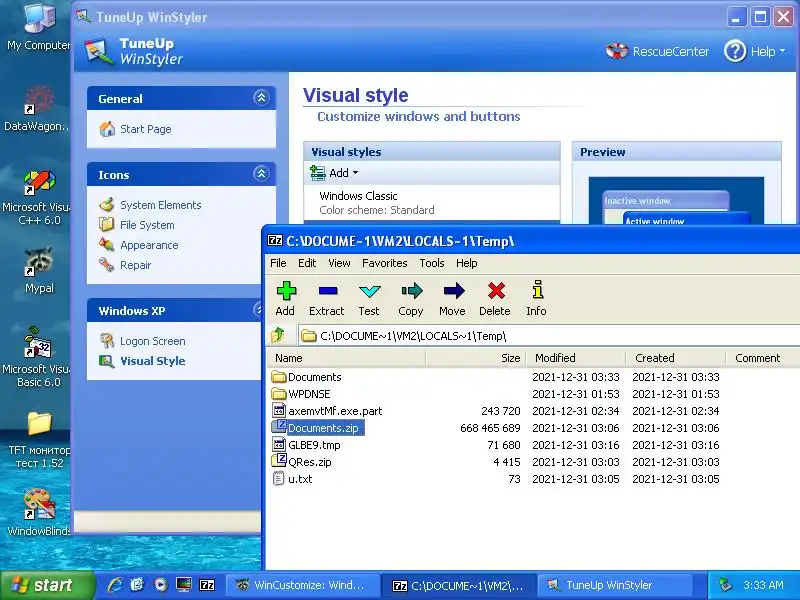Open the Favorites menu in 7-Zip

(385, 263)
